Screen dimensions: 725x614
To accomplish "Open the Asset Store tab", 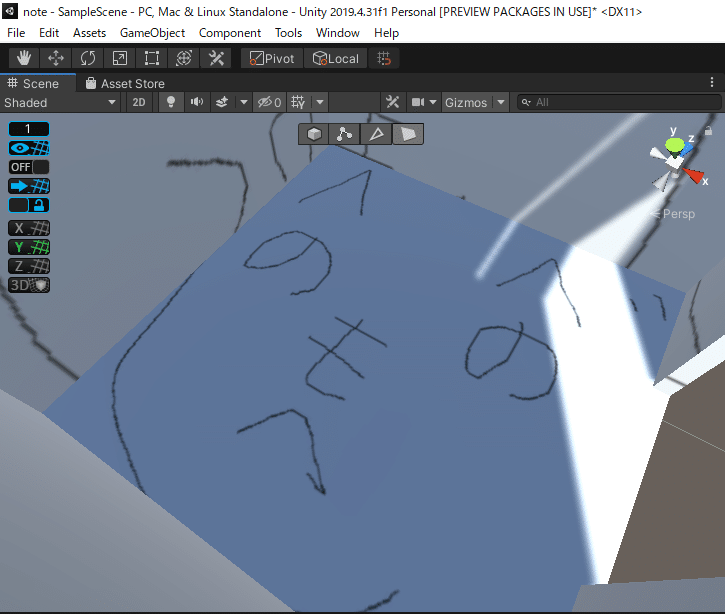I will tap(126, 83).
